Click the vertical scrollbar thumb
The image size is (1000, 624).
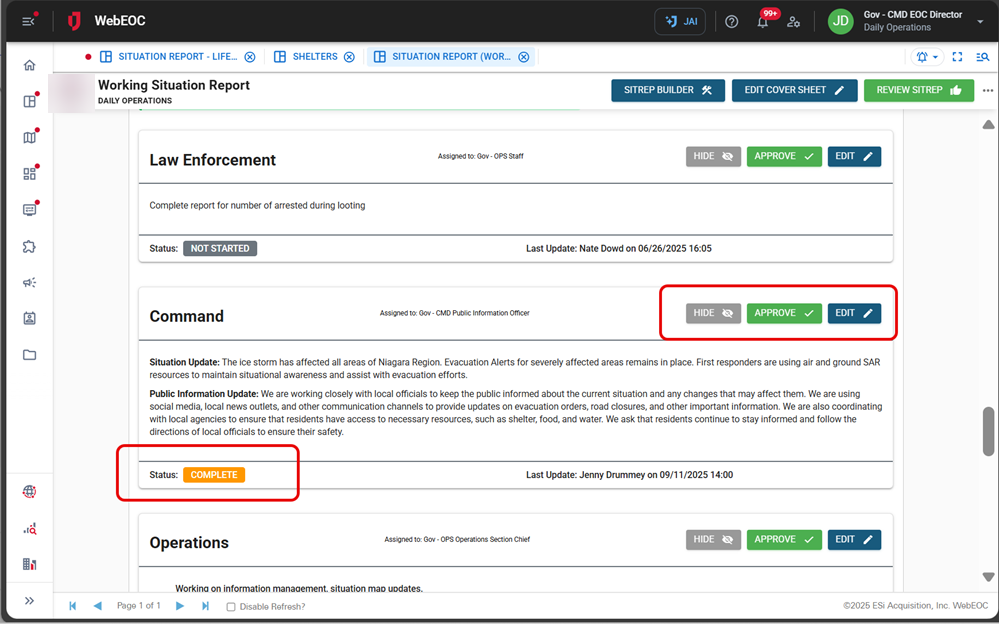point(988,431)
